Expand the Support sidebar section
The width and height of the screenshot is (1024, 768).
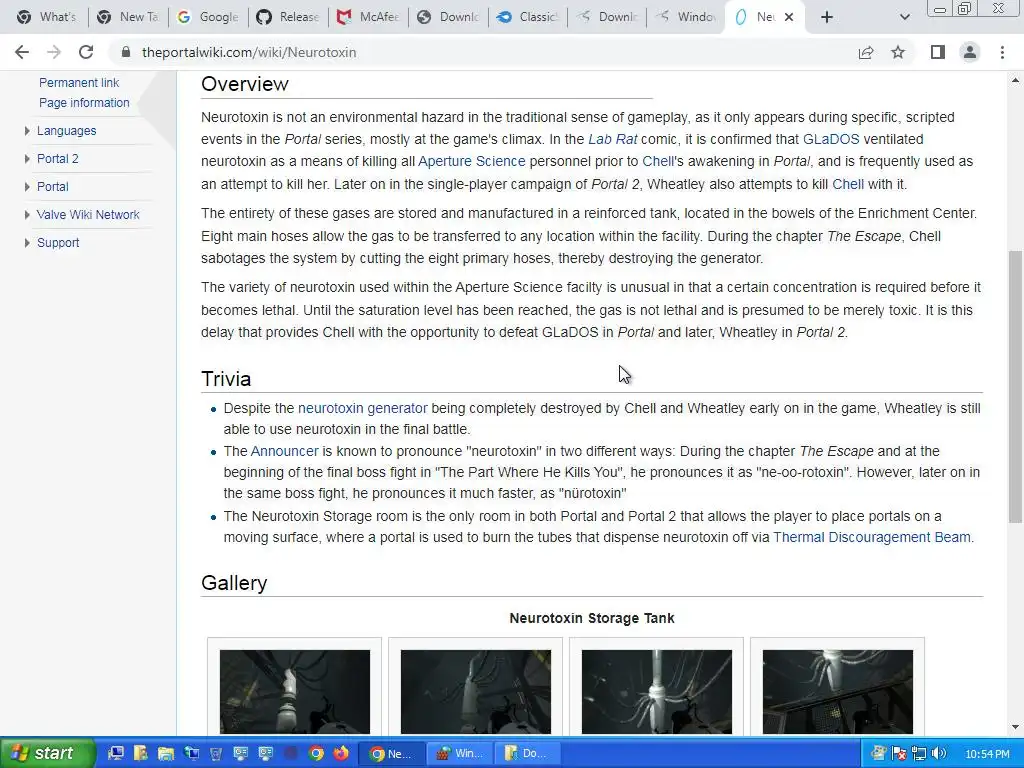[x=27, y=243]
